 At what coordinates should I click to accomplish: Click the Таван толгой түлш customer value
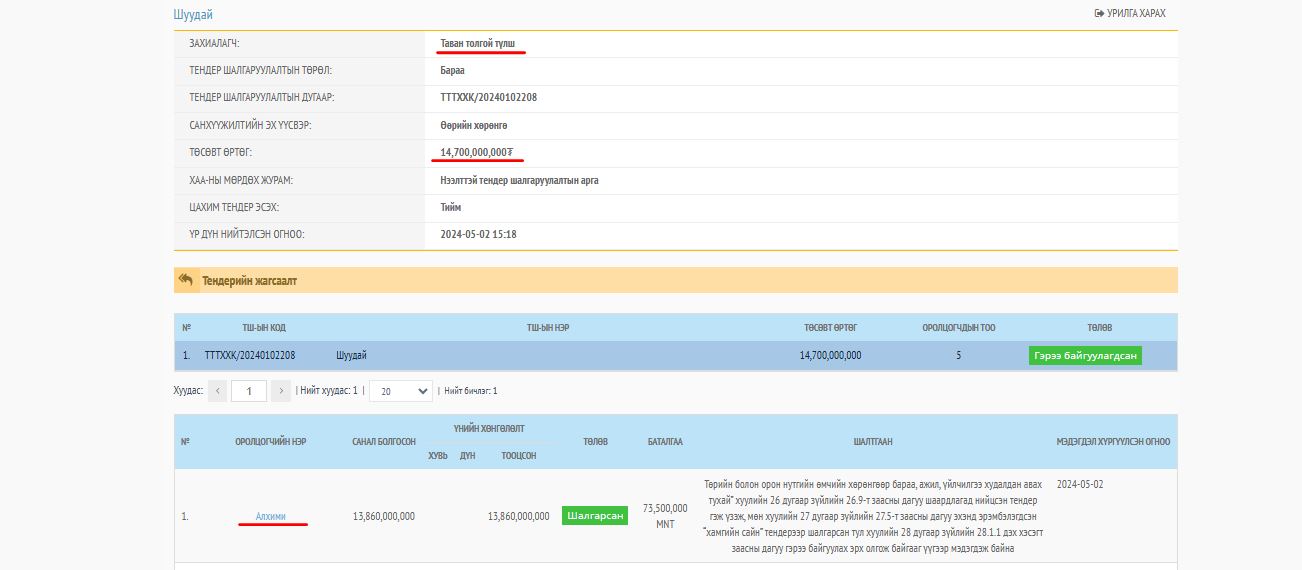(482, 44)
